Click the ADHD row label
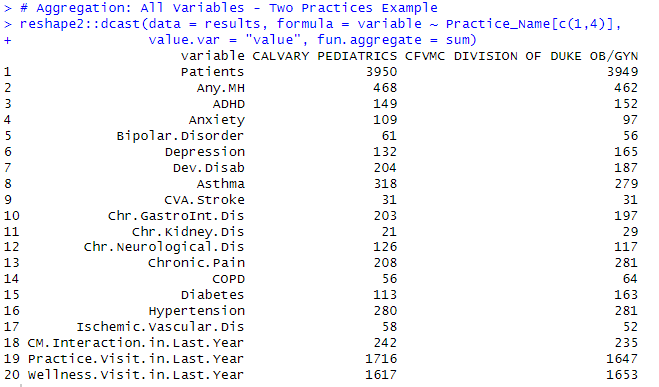The image size is (659, 387). tap(229, 104)
